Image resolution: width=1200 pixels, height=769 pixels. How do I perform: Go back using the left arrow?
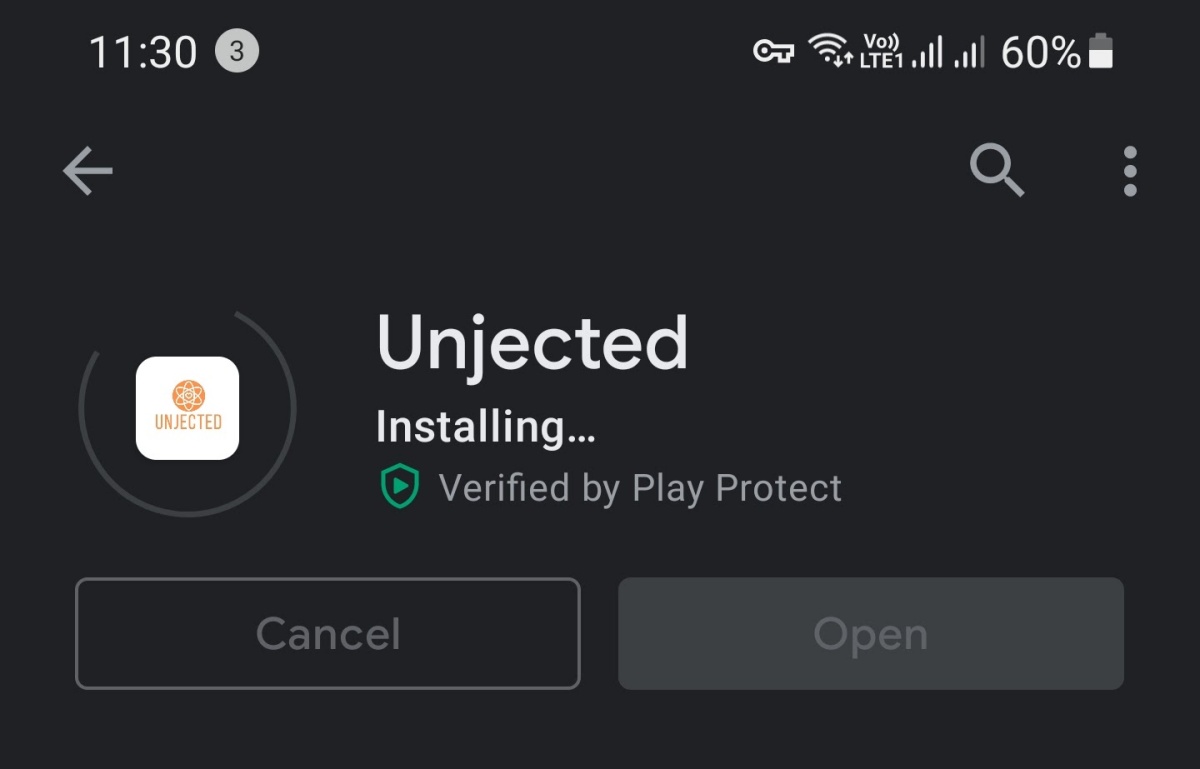pyautogui.click(x=88, y=171)
